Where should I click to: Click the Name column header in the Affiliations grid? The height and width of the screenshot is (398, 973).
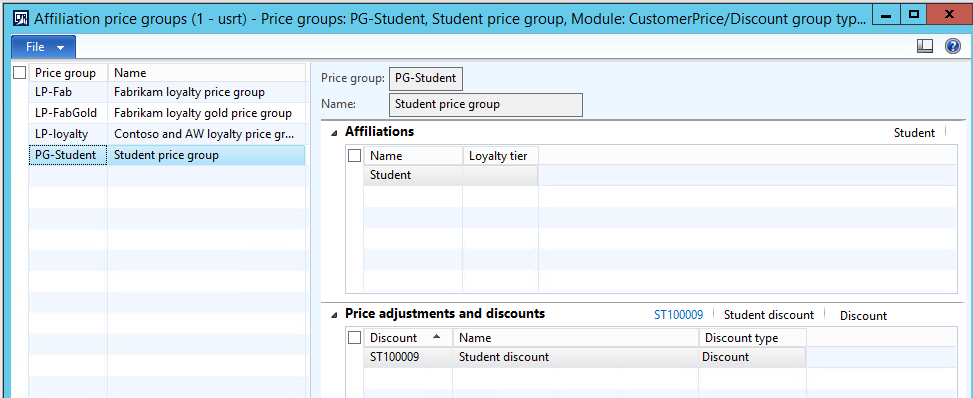(x=413, y=156)
